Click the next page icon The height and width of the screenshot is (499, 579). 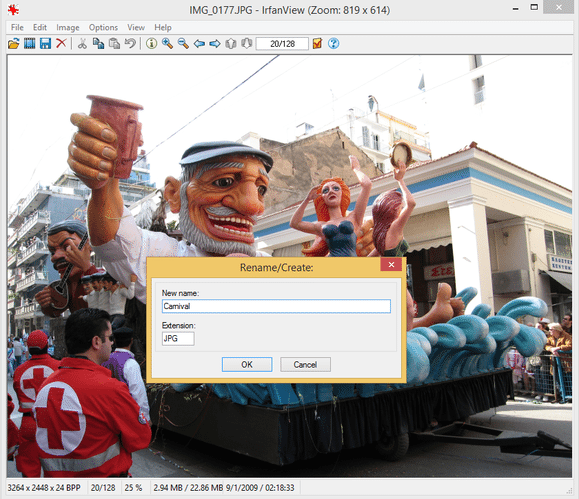pyautogui.click(x=247, y=44)
